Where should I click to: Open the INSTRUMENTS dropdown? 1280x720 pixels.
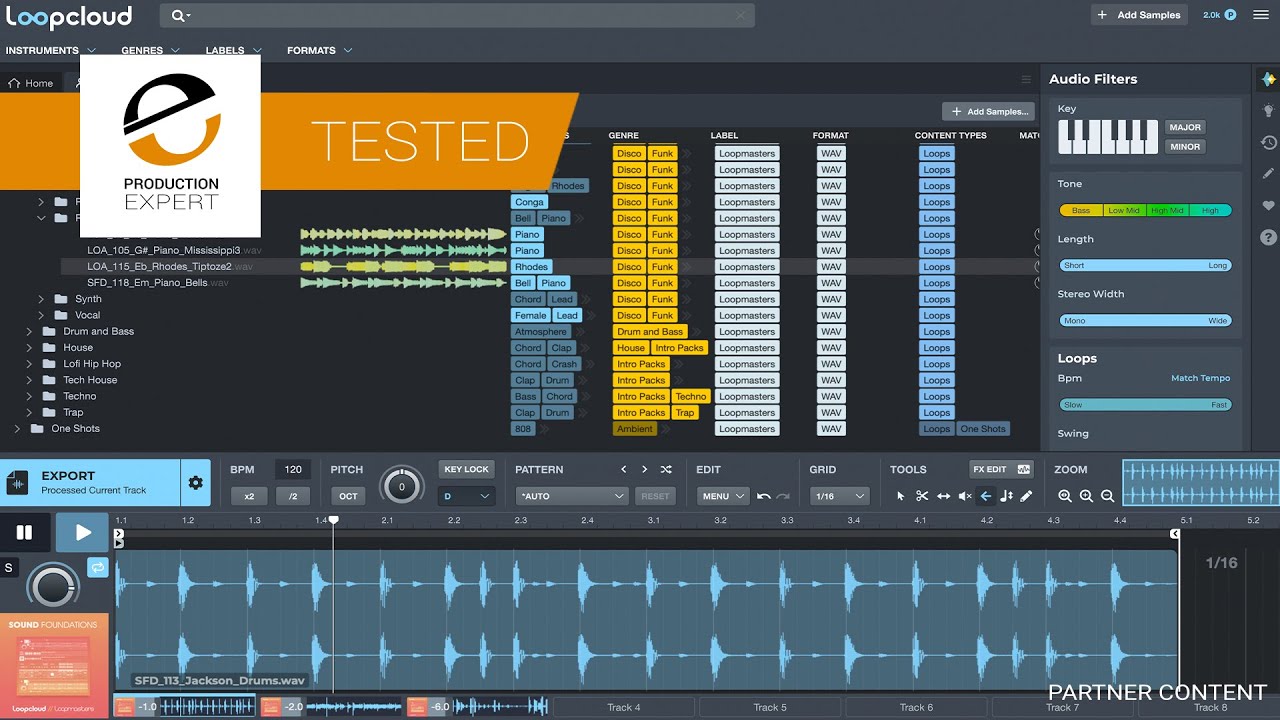tap(50, 50)
